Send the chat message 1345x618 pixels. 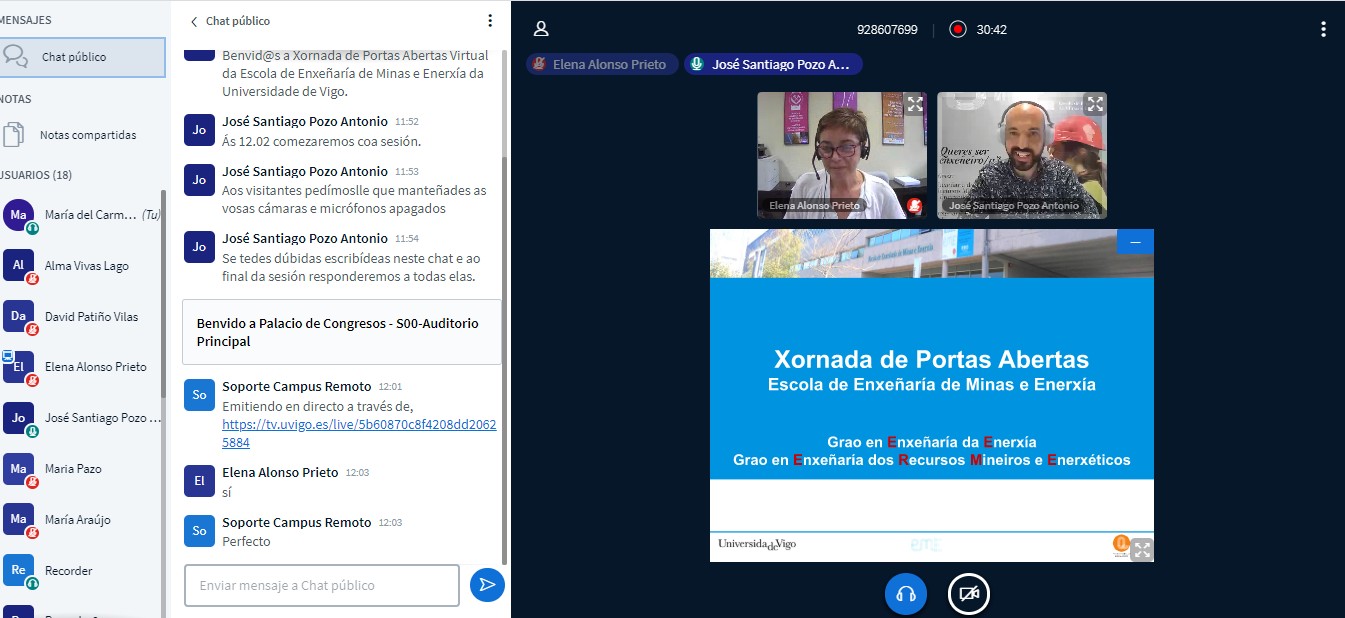487,585
